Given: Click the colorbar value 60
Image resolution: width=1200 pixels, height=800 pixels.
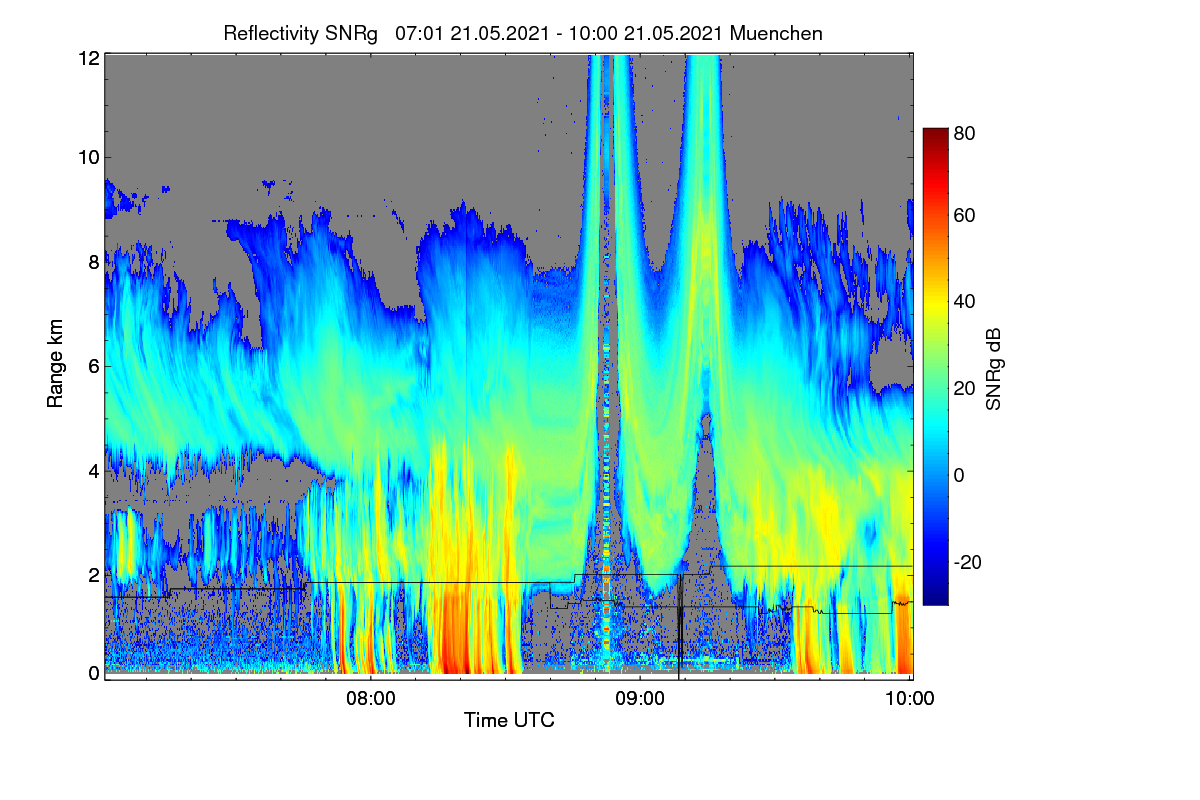Looking at the screenshot, I should (x=965, y=215).
